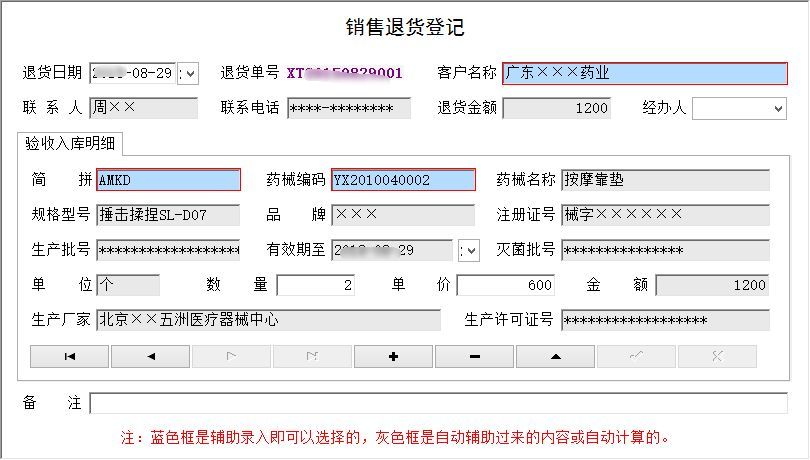
Task: Click the 备注 remarks text box
Action: [x=439, y=403]
